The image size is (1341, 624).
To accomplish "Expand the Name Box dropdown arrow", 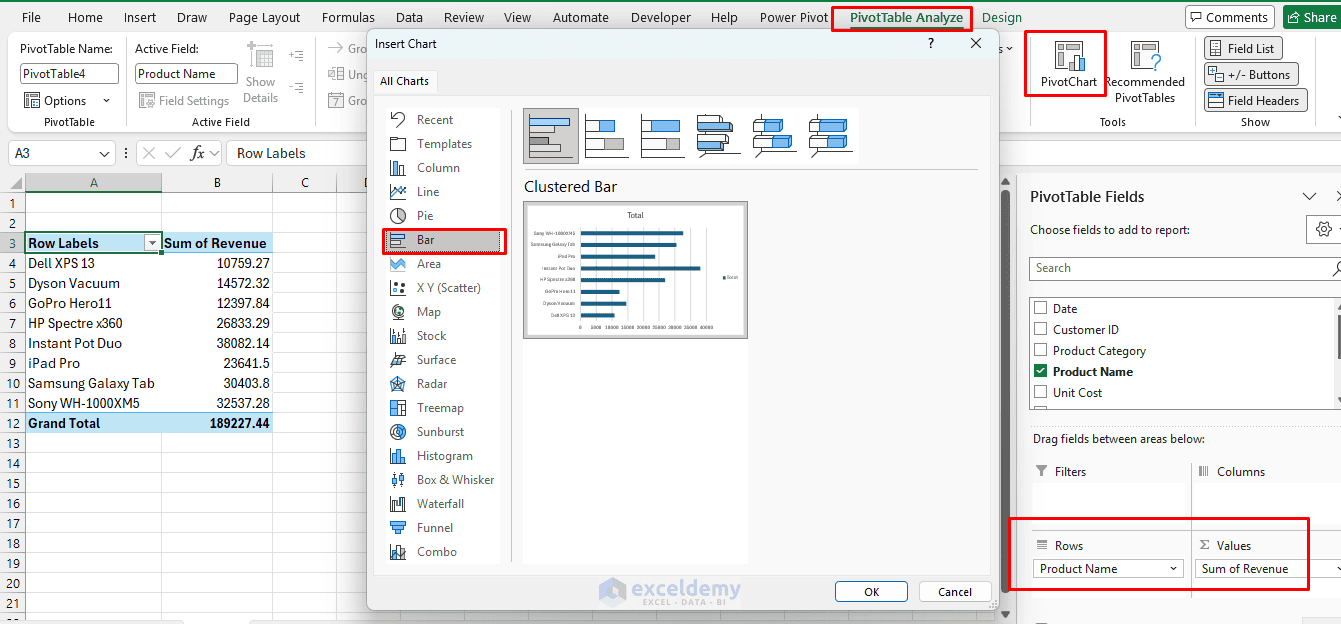I will [x=105, y=154].
